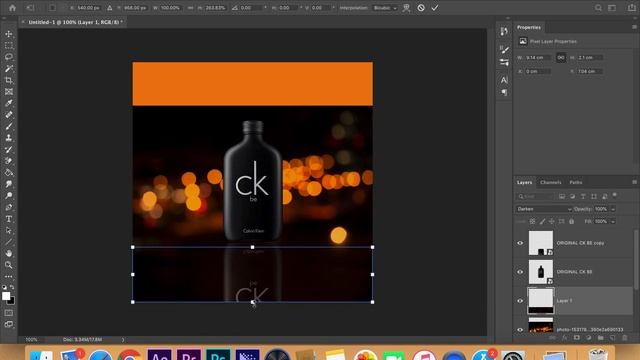The width and height of the screenshot is (640, 360).
Task: Select the Properties panel tab
Action: (529, 27)
